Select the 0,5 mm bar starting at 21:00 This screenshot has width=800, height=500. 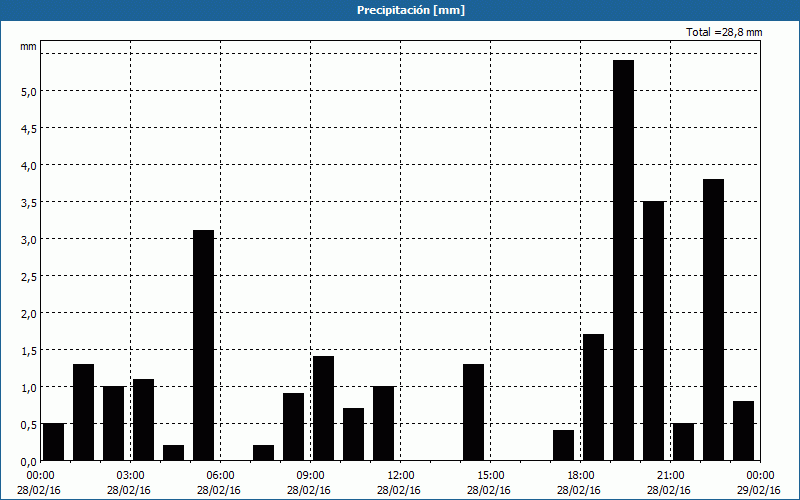pyautogui.click(x=683, y=442)
